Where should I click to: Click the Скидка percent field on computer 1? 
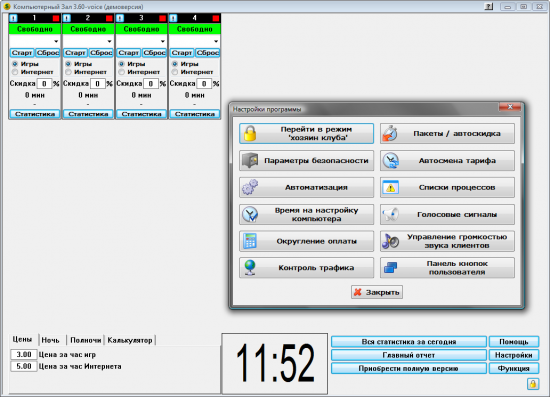[x=44, y=84]
